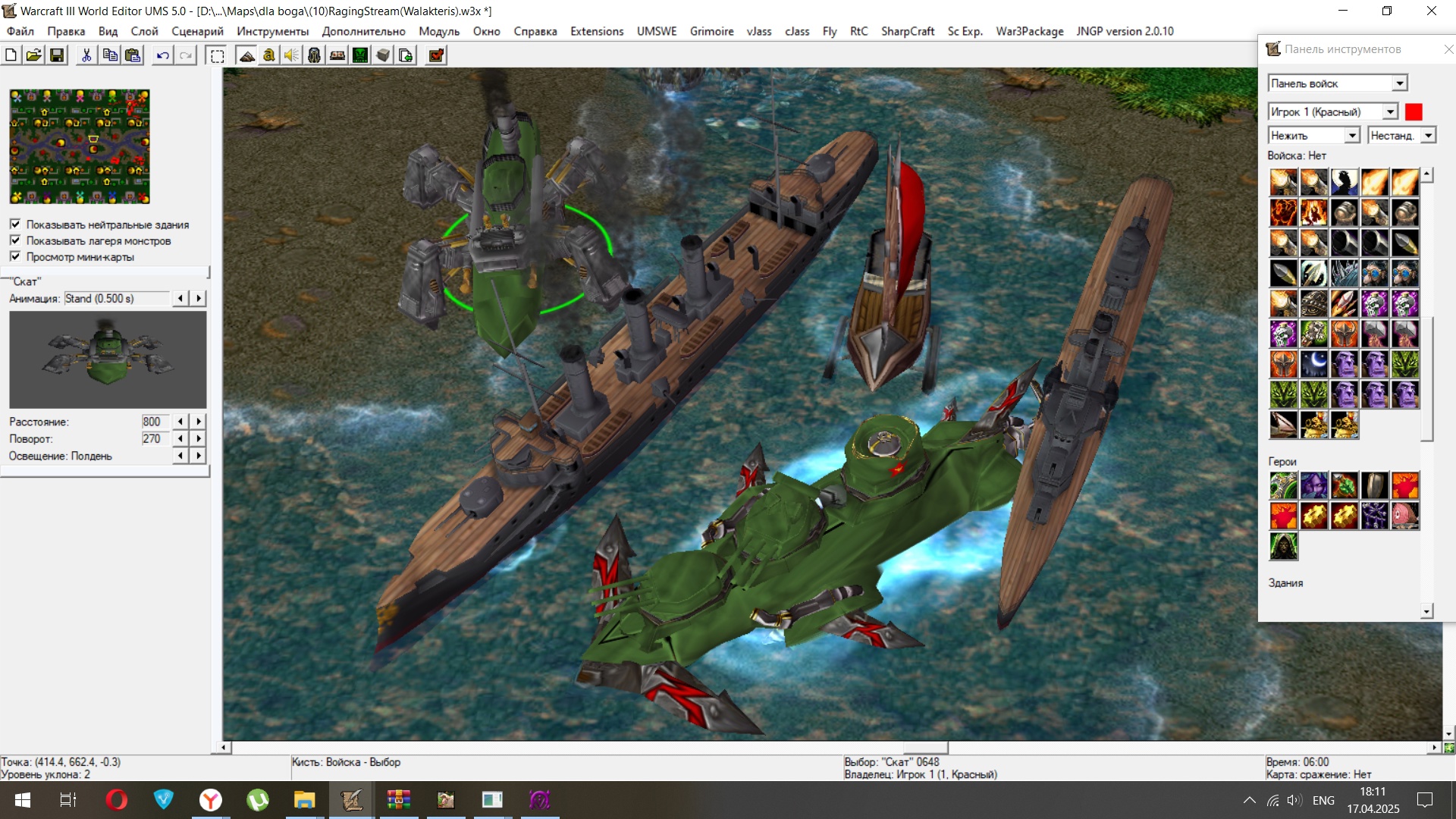Image resolution: width=1456 pixels, height=819 pixels.
Task: Select the selection brush rectangle icon
Action: tap(218, 55)
